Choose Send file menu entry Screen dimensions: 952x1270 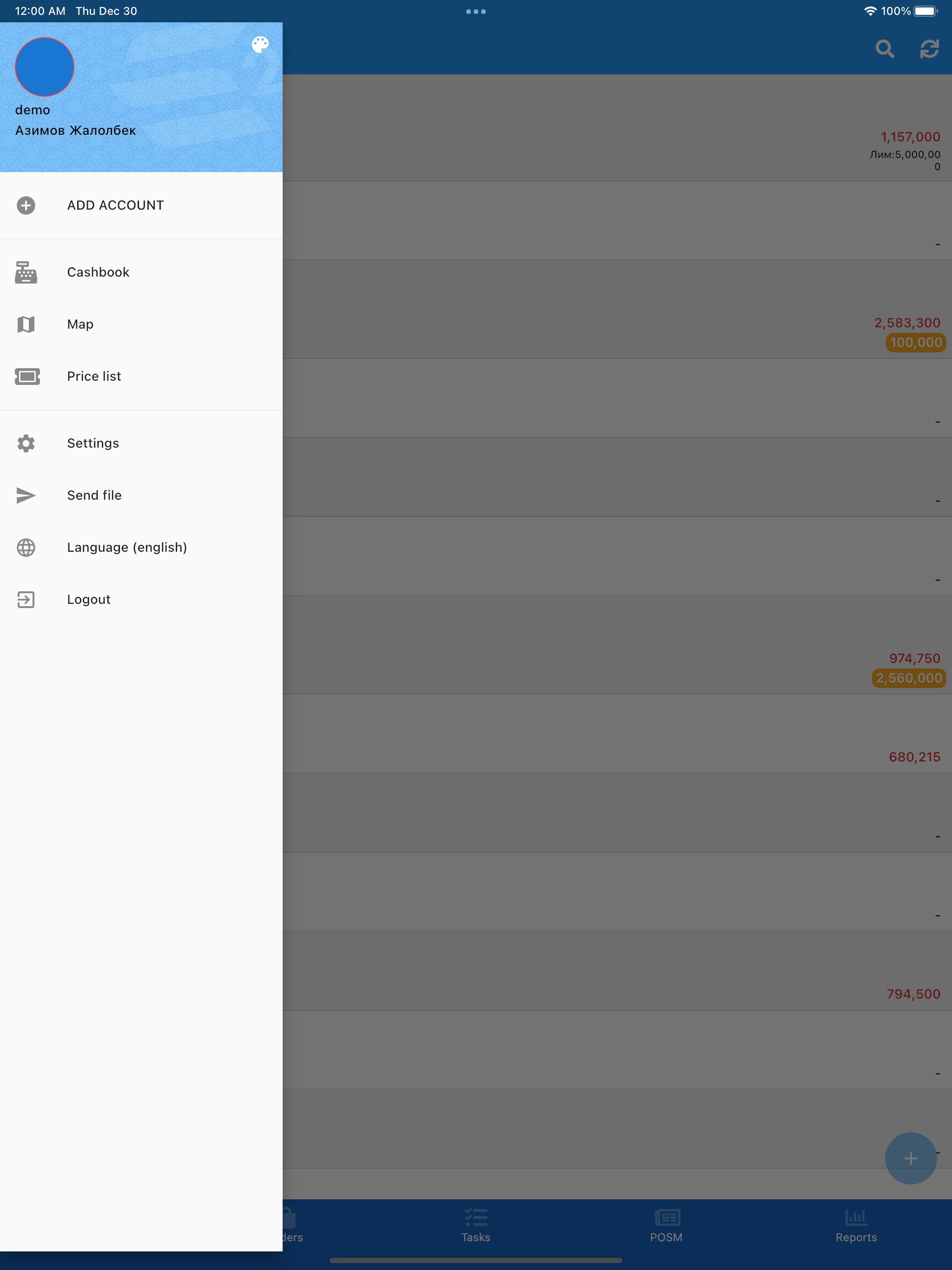pyautogui.click(x=141, y=496)
